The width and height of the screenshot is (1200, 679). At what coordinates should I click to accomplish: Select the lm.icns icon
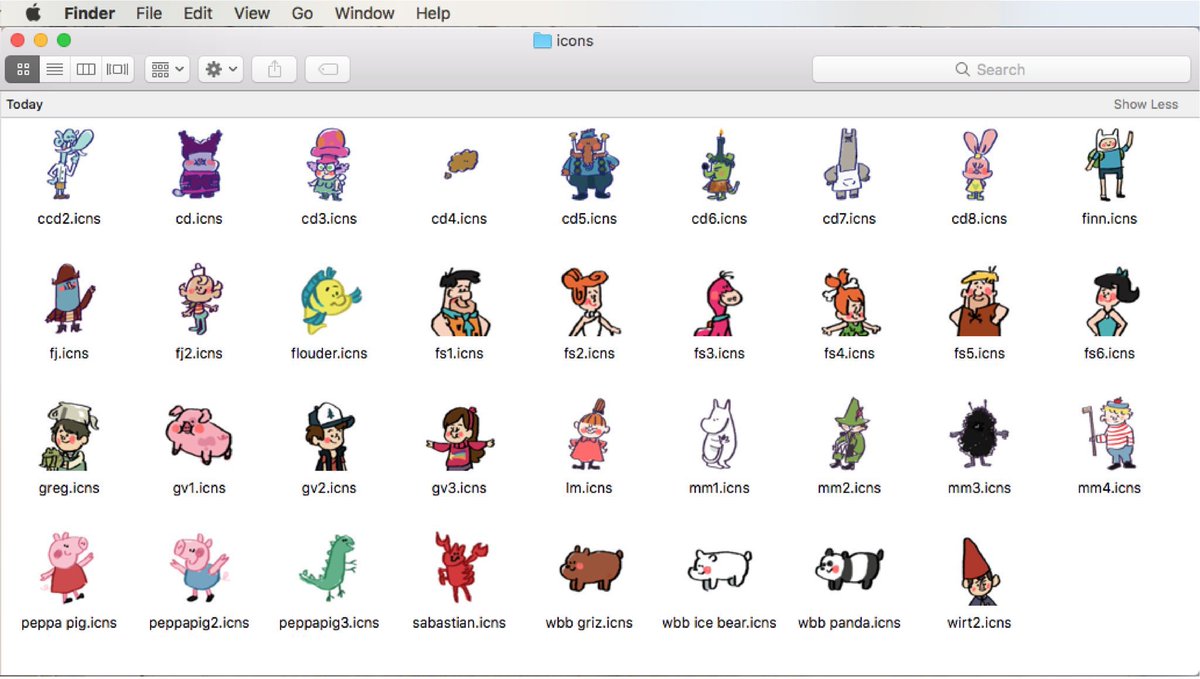589,433
